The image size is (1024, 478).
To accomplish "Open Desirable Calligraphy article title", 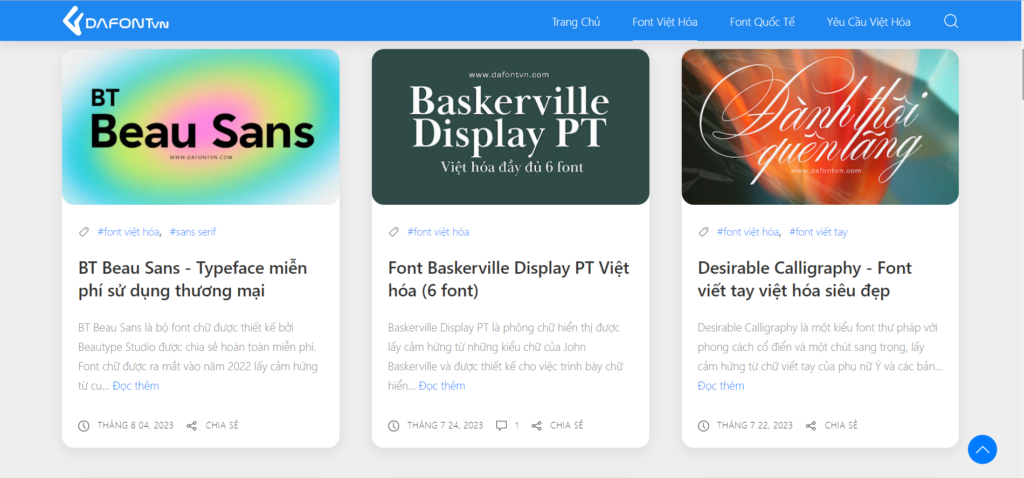I will tap(805, 279).
